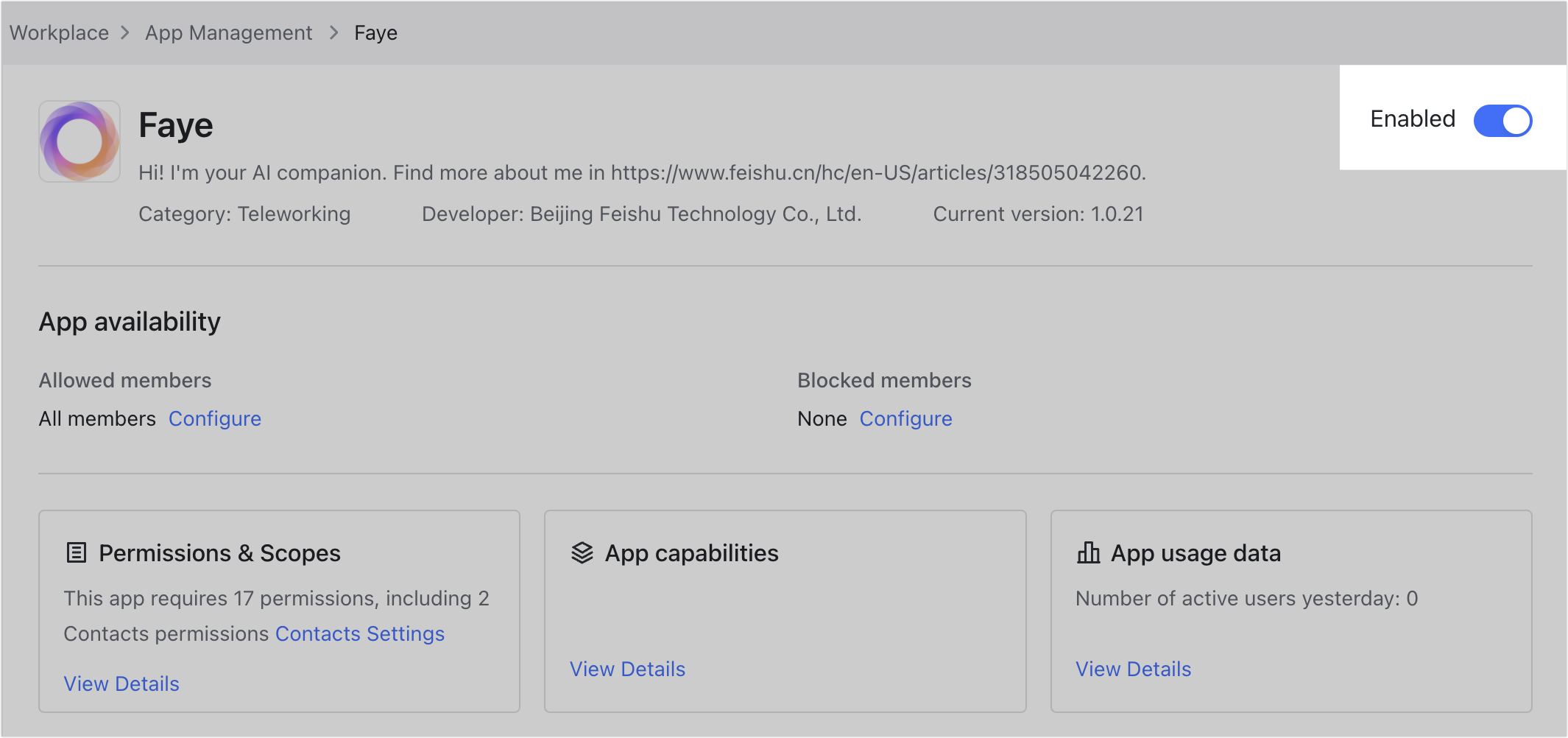
Task: Click the chevron after App Management breadcrumb
Action: coord(333,33)
